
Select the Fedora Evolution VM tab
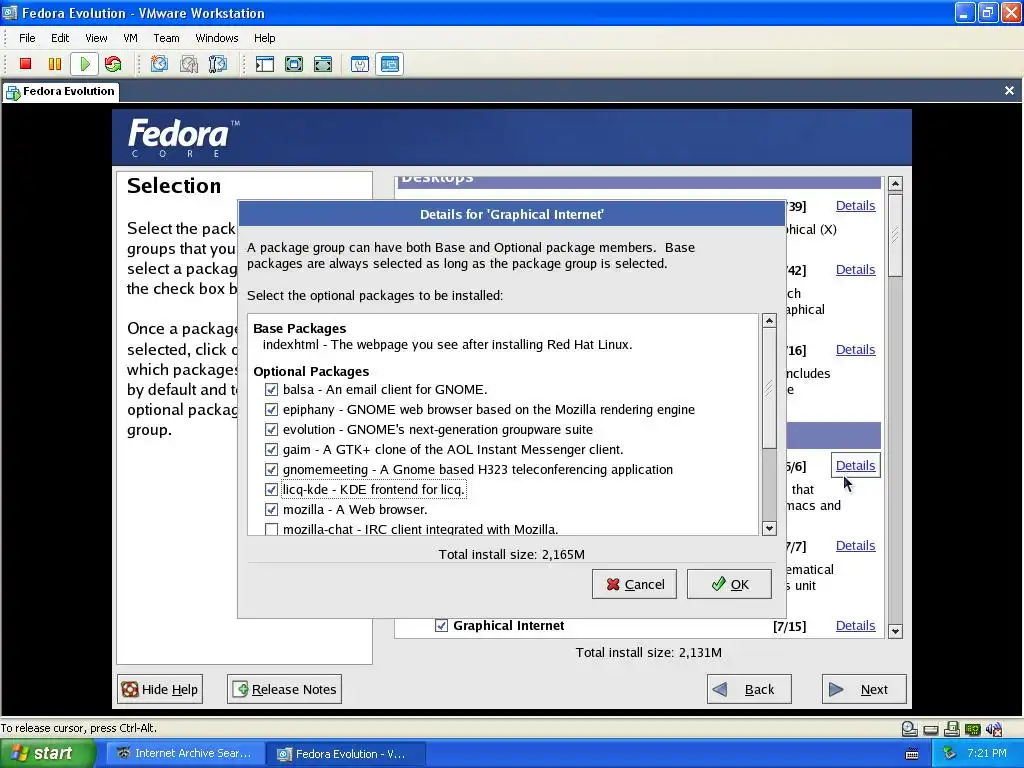point(60,91)
